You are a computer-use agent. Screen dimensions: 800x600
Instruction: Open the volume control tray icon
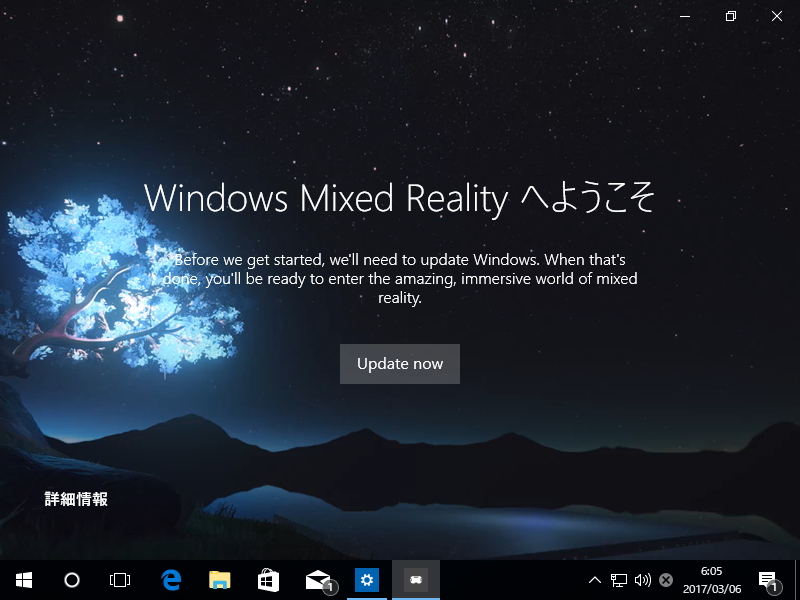click(x=642, y=580)
